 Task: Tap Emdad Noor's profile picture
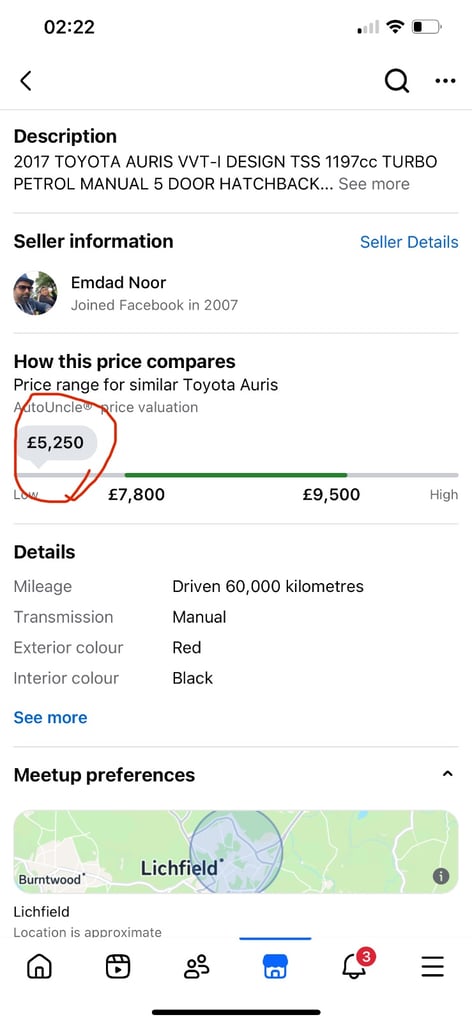tap(35, 293)
